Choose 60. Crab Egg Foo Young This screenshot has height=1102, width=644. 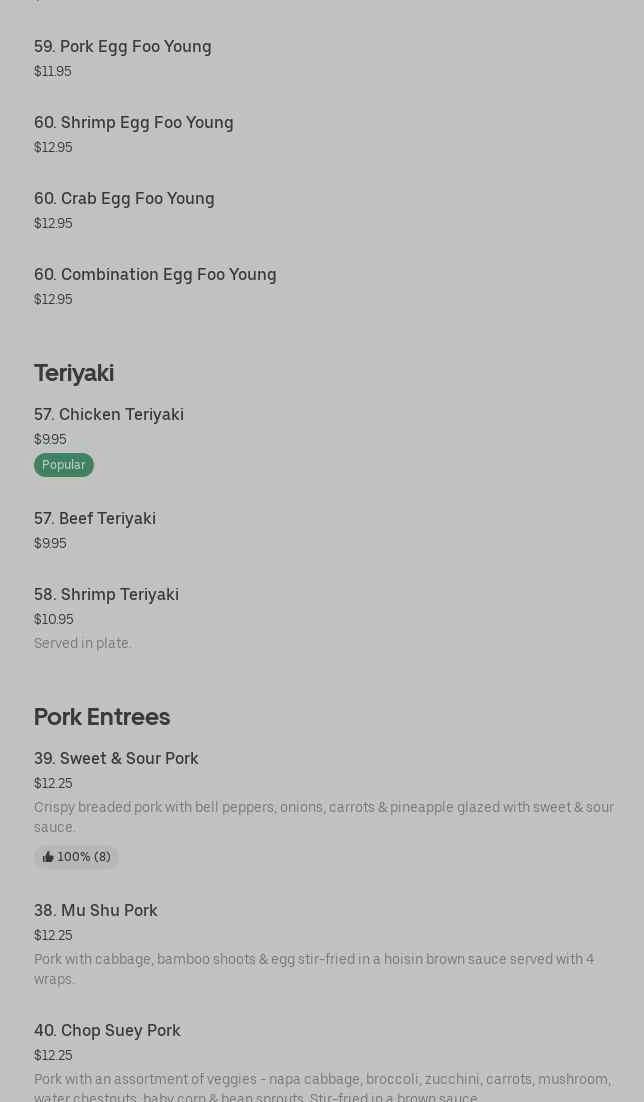point(124,198)
